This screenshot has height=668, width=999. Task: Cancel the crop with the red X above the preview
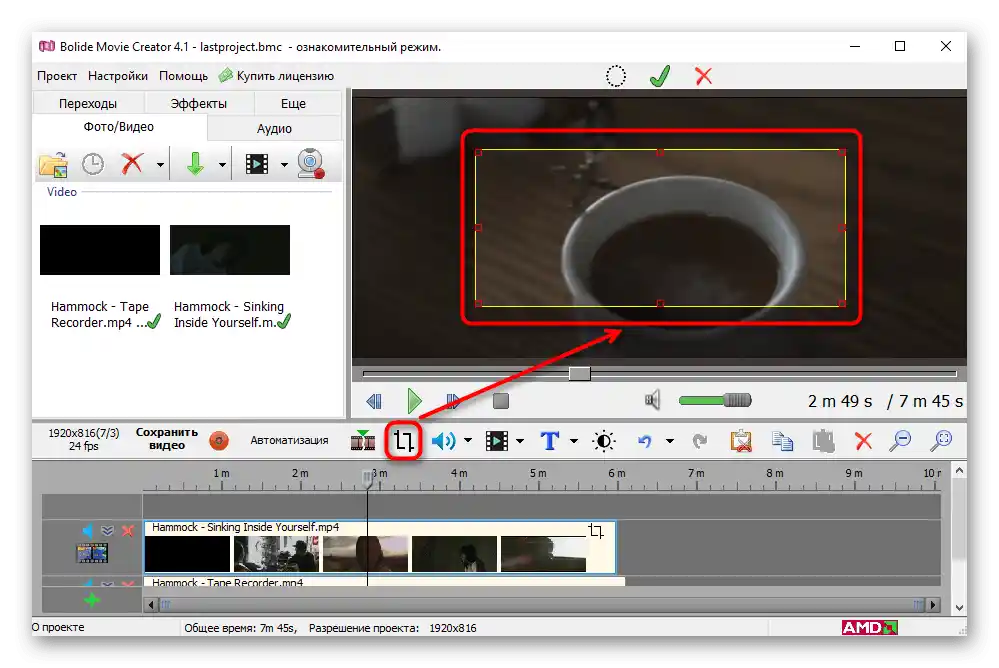pyautogui.click(x=703, y=76)
